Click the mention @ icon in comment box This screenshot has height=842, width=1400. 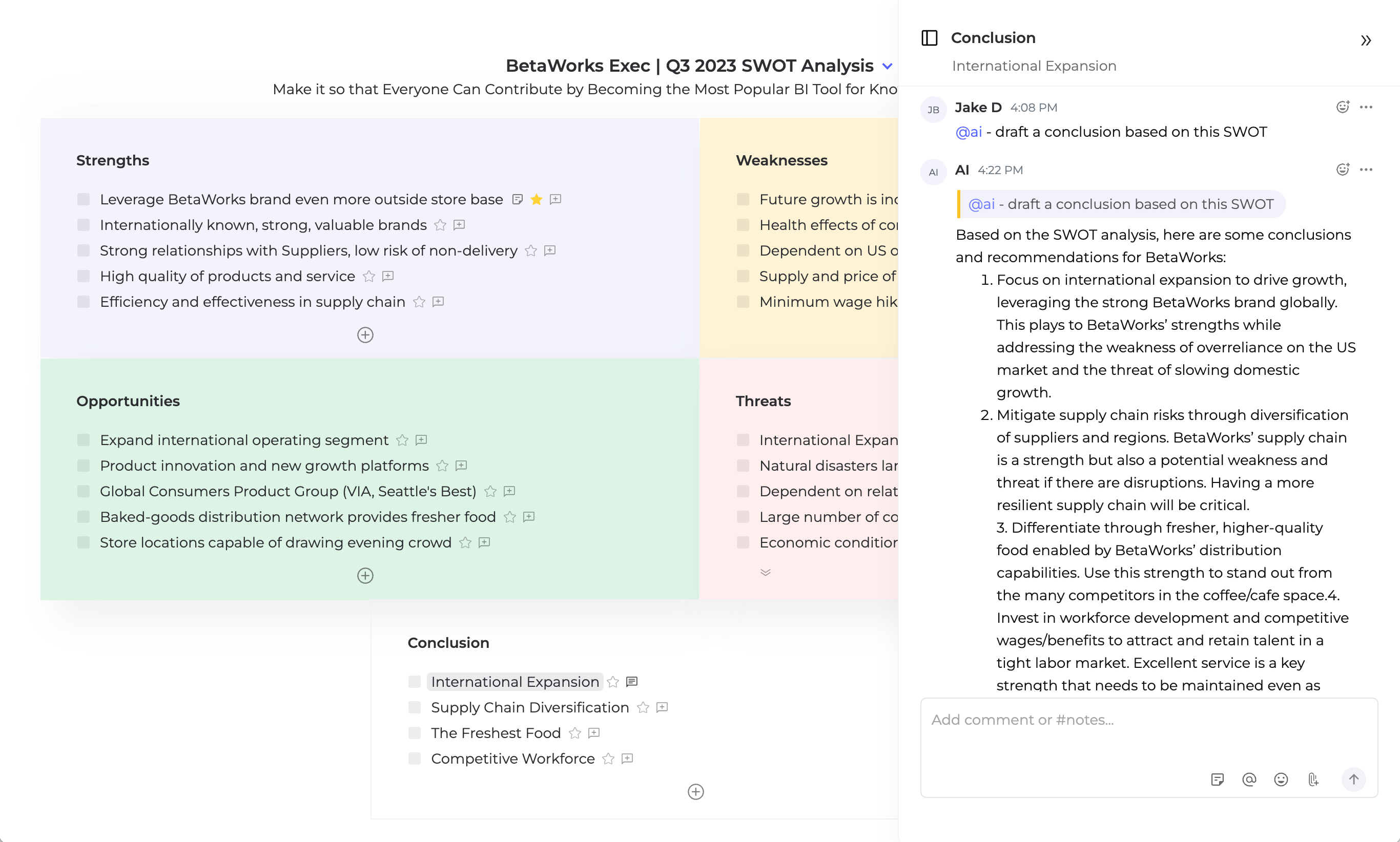(1249, 779)
